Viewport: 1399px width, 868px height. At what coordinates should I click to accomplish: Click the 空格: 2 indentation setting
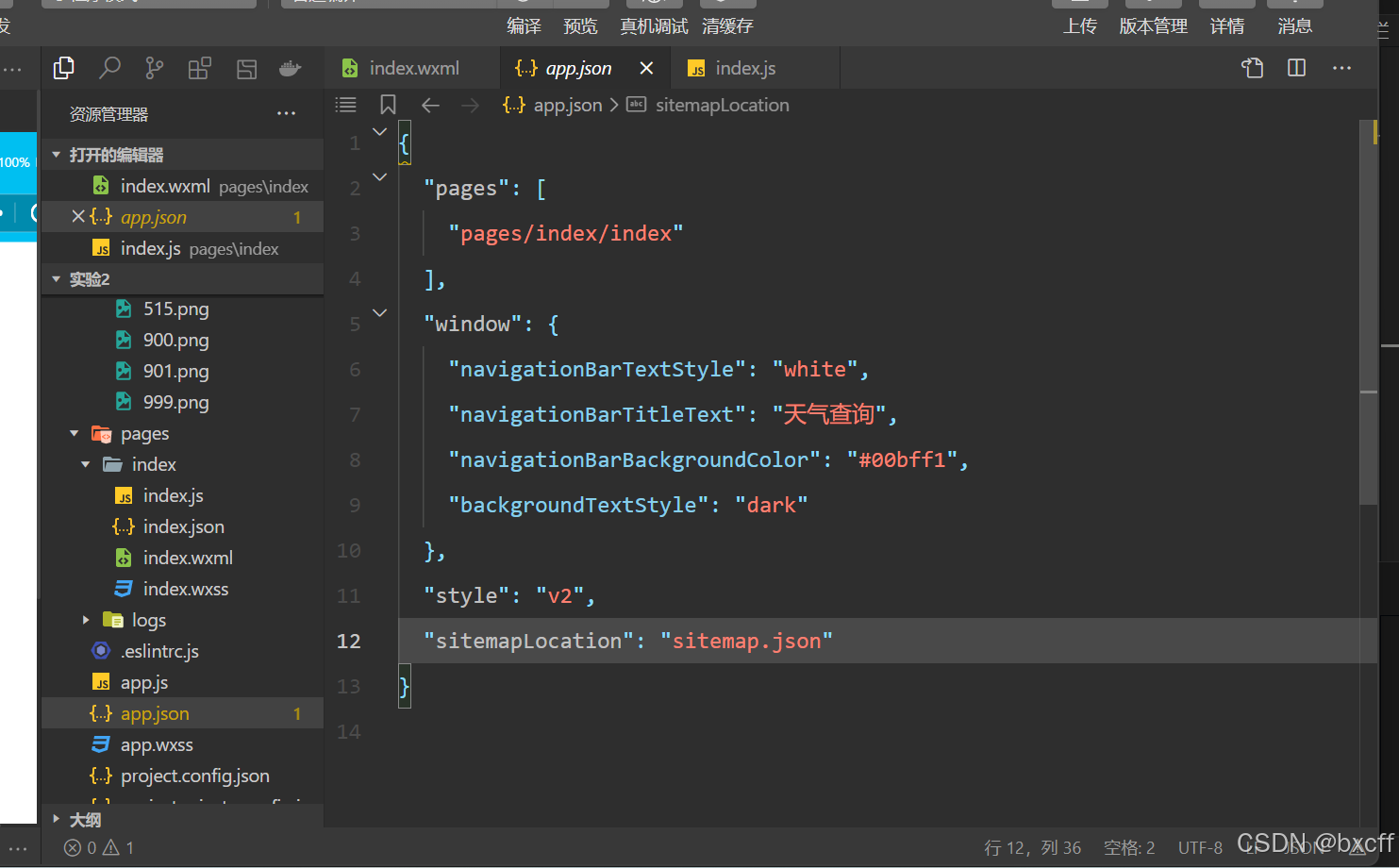(1129, 847)
